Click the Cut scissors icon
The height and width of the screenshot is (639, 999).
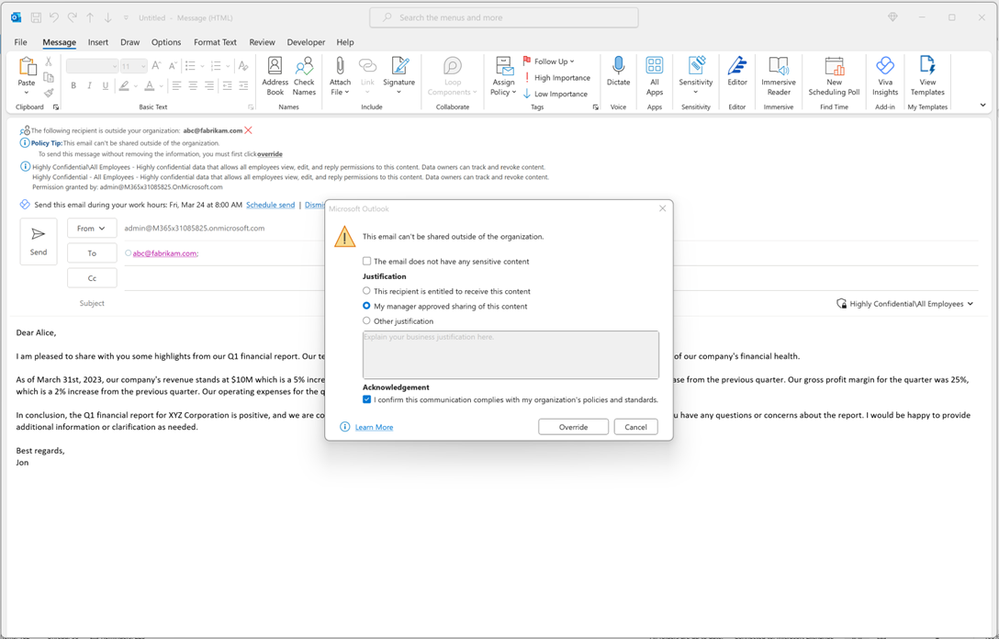48,62
